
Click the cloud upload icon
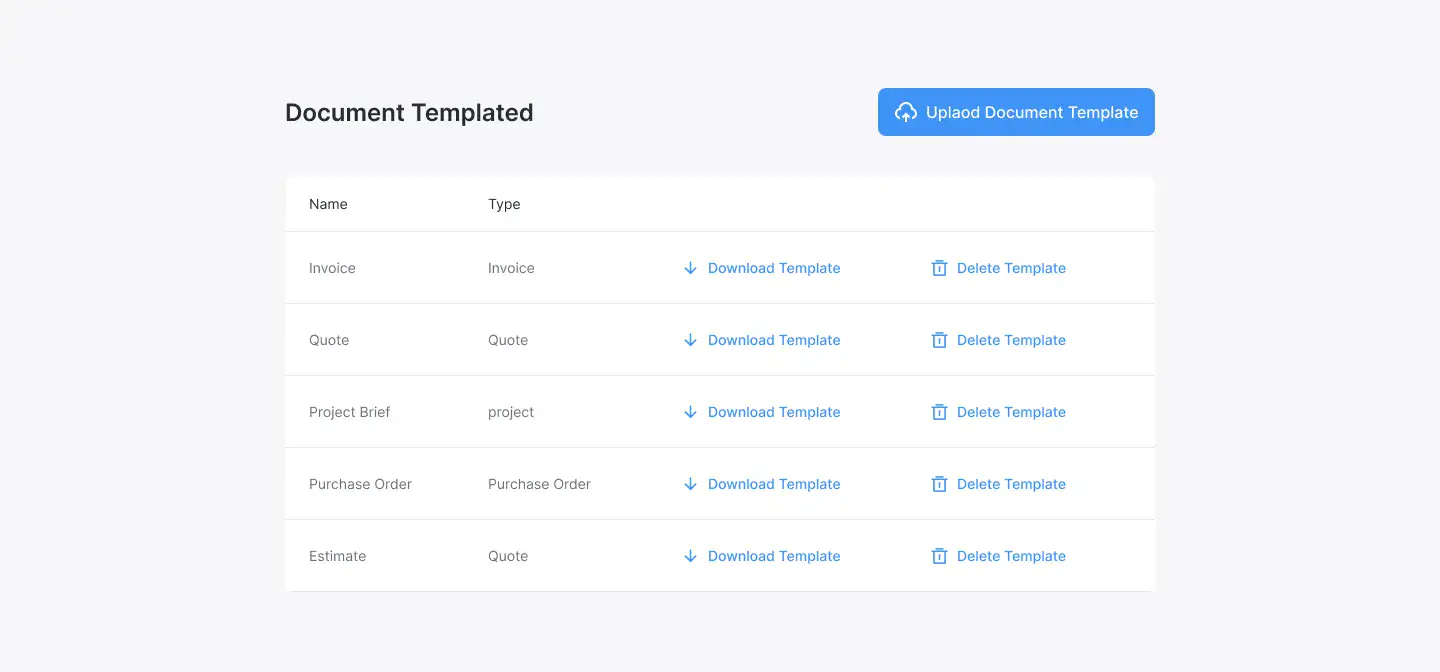coord(905,112)
